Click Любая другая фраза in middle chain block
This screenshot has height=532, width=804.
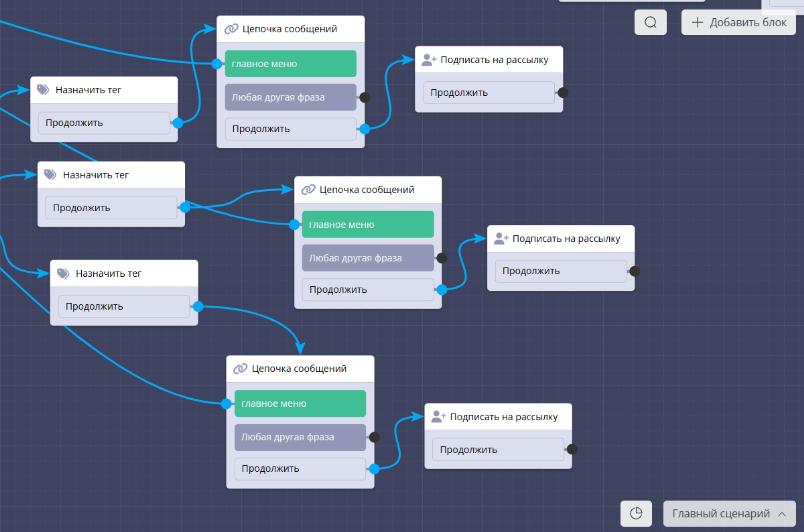pos(368,258)
